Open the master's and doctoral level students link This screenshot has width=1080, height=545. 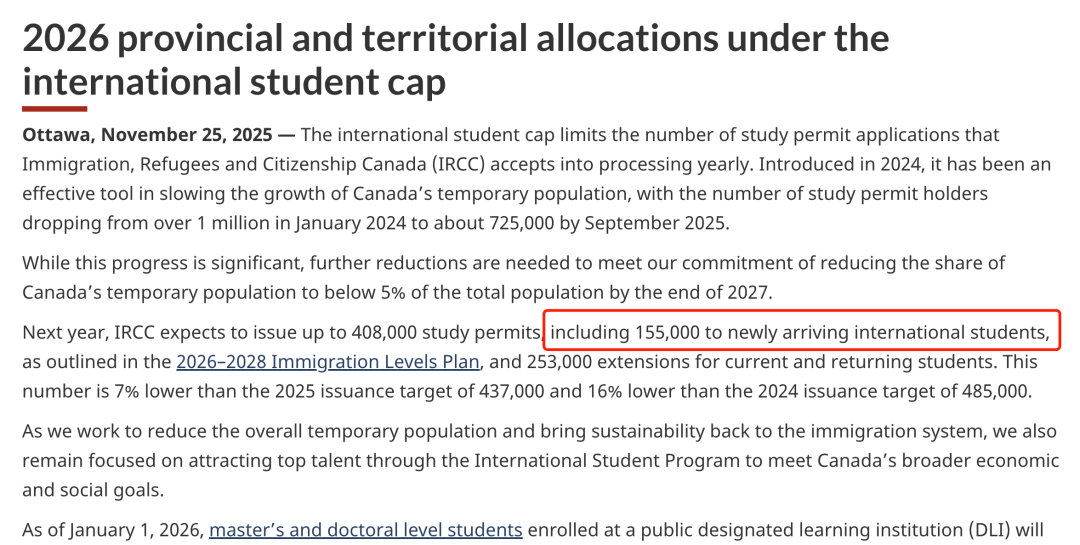pyautogui.click(x=366, y=530)
